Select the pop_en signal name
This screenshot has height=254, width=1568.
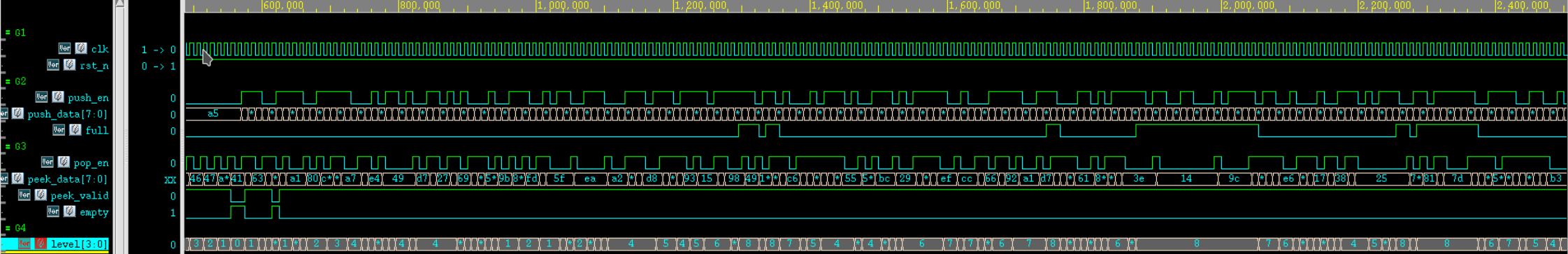[x=91, y=163]
